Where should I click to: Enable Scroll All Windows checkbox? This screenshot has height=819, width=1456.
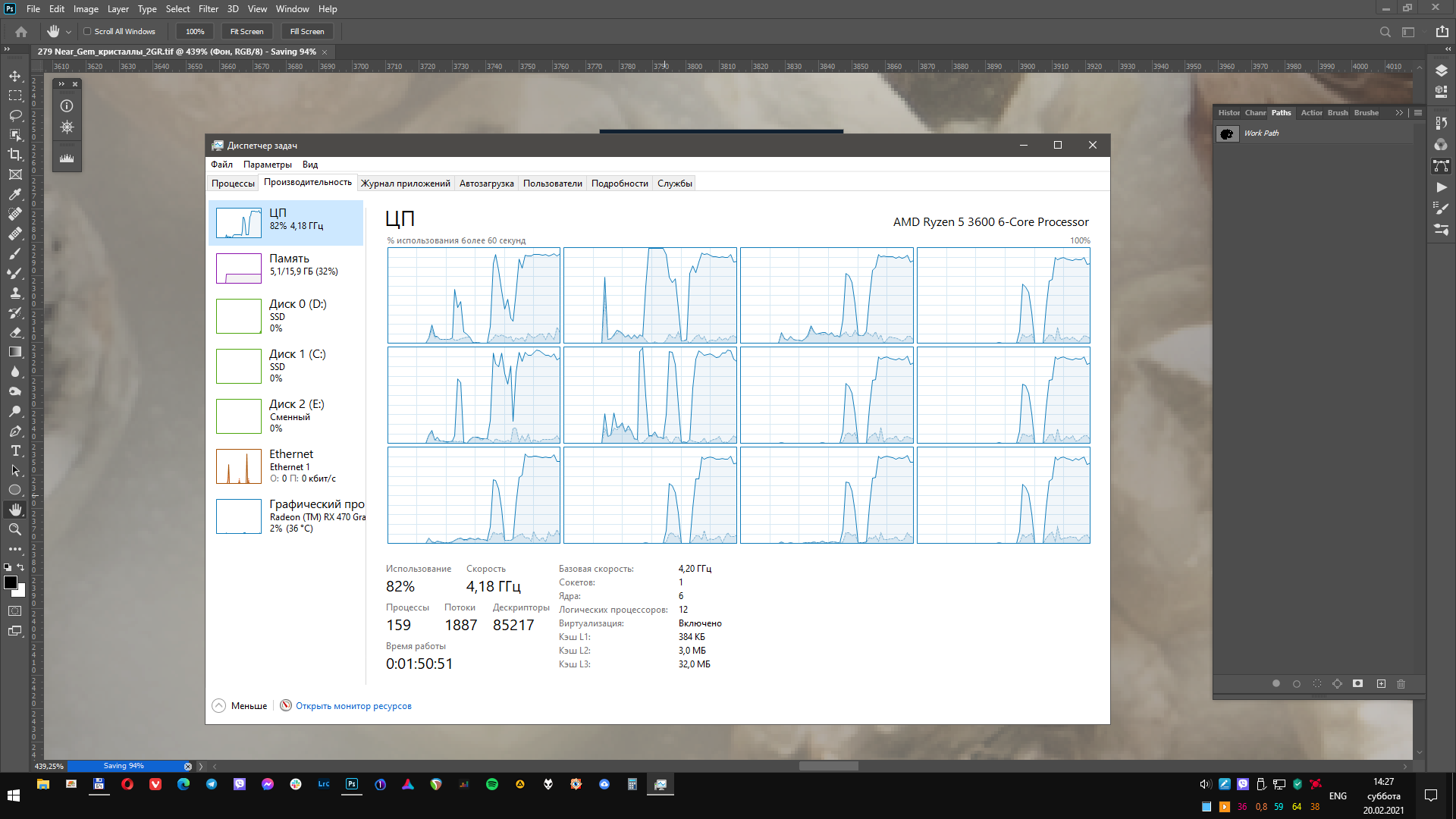click(x=87, y=32)
